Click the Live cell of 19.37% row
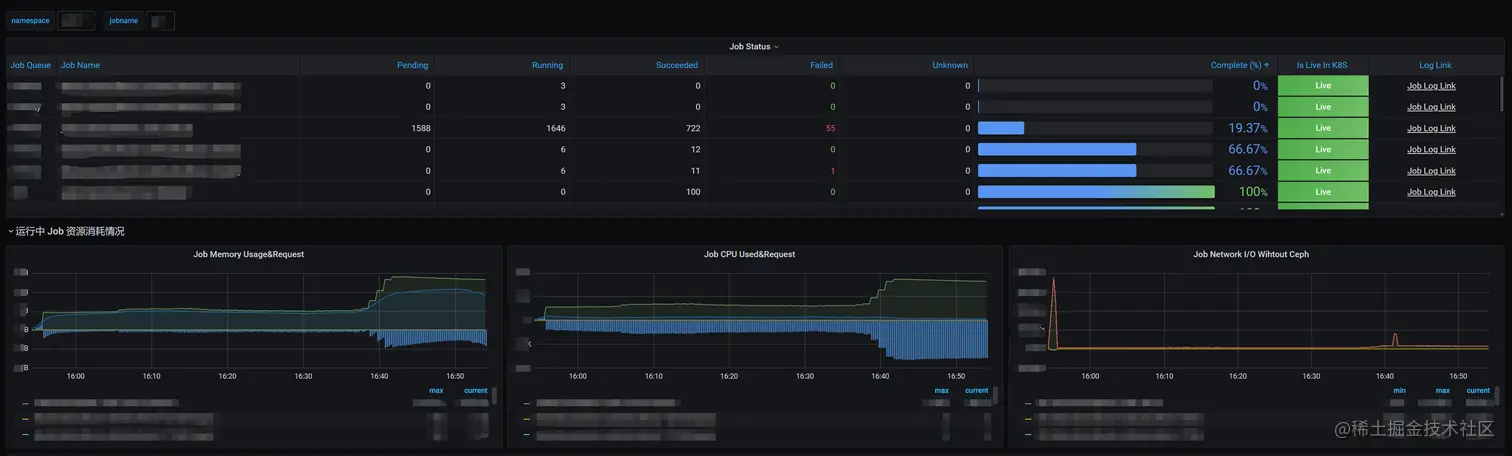Screen dimensions: 1512x456 pyautogui.click(x=1323, y=128)
